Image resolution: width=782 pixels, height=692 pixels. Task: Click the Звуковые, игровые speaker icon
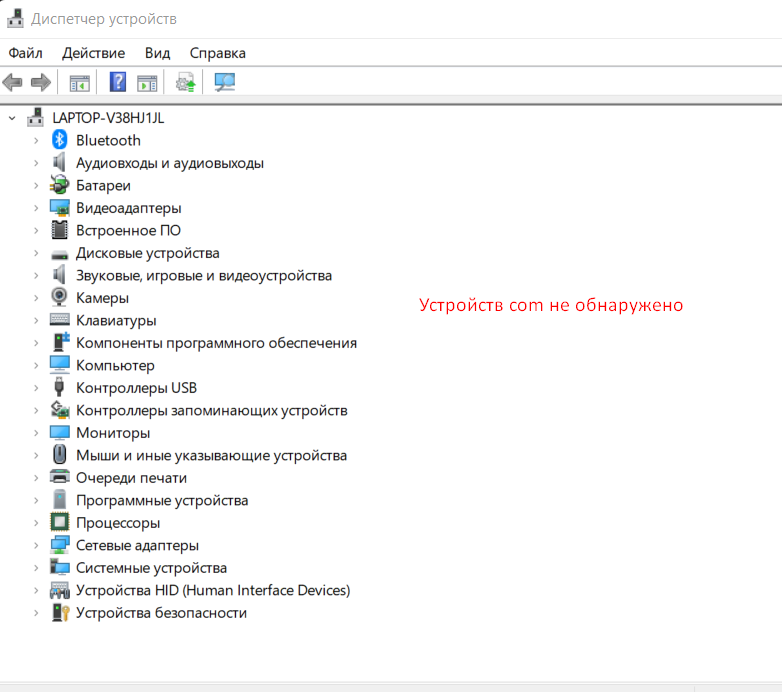(x=59, y=275)
